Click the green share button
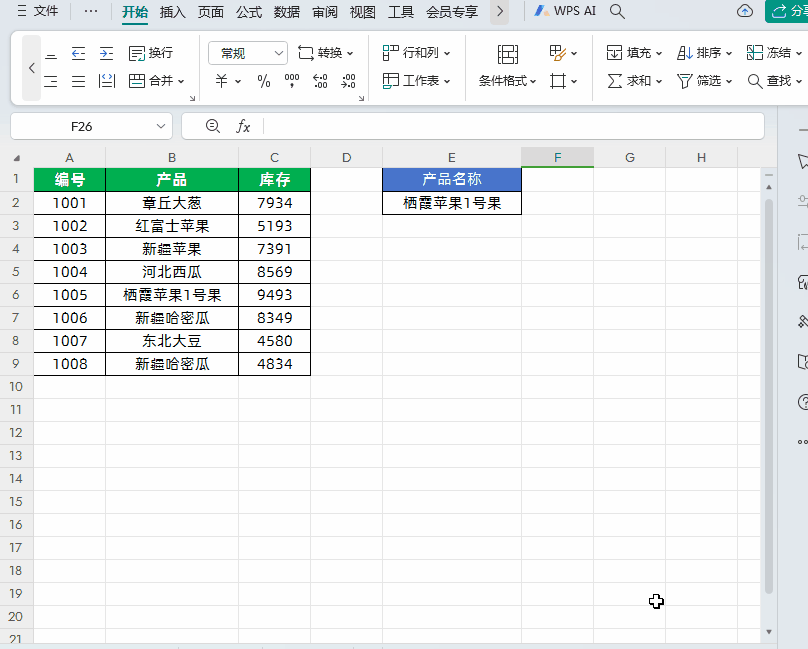 coord(786,11)
